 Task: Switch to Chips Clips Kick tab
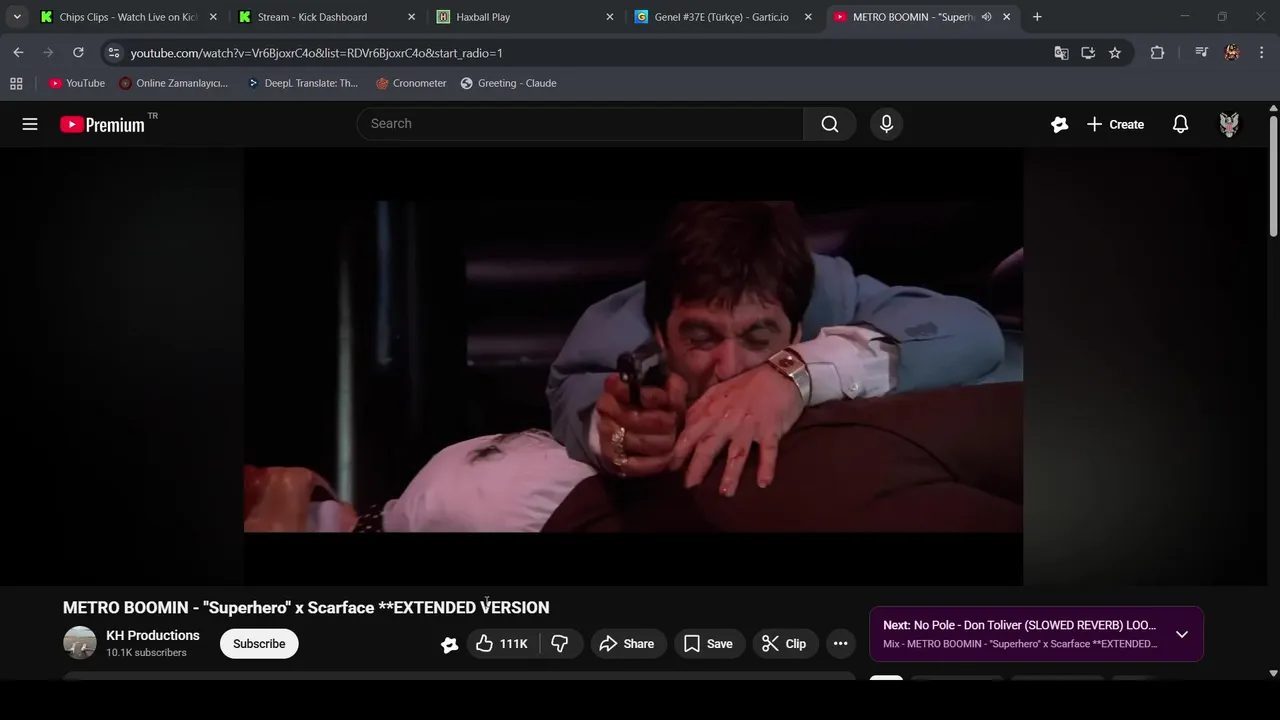(128, 17)
